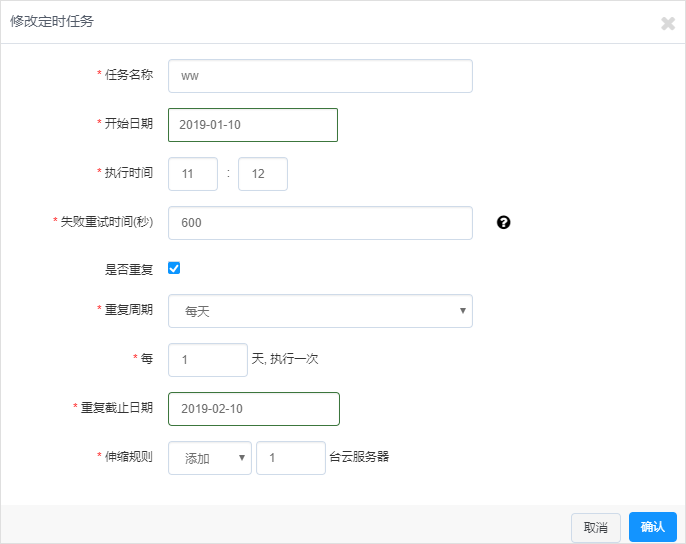686x544 pixels.
Task: Click the 任务名称 field label
Action: click(x=128, y=74)
